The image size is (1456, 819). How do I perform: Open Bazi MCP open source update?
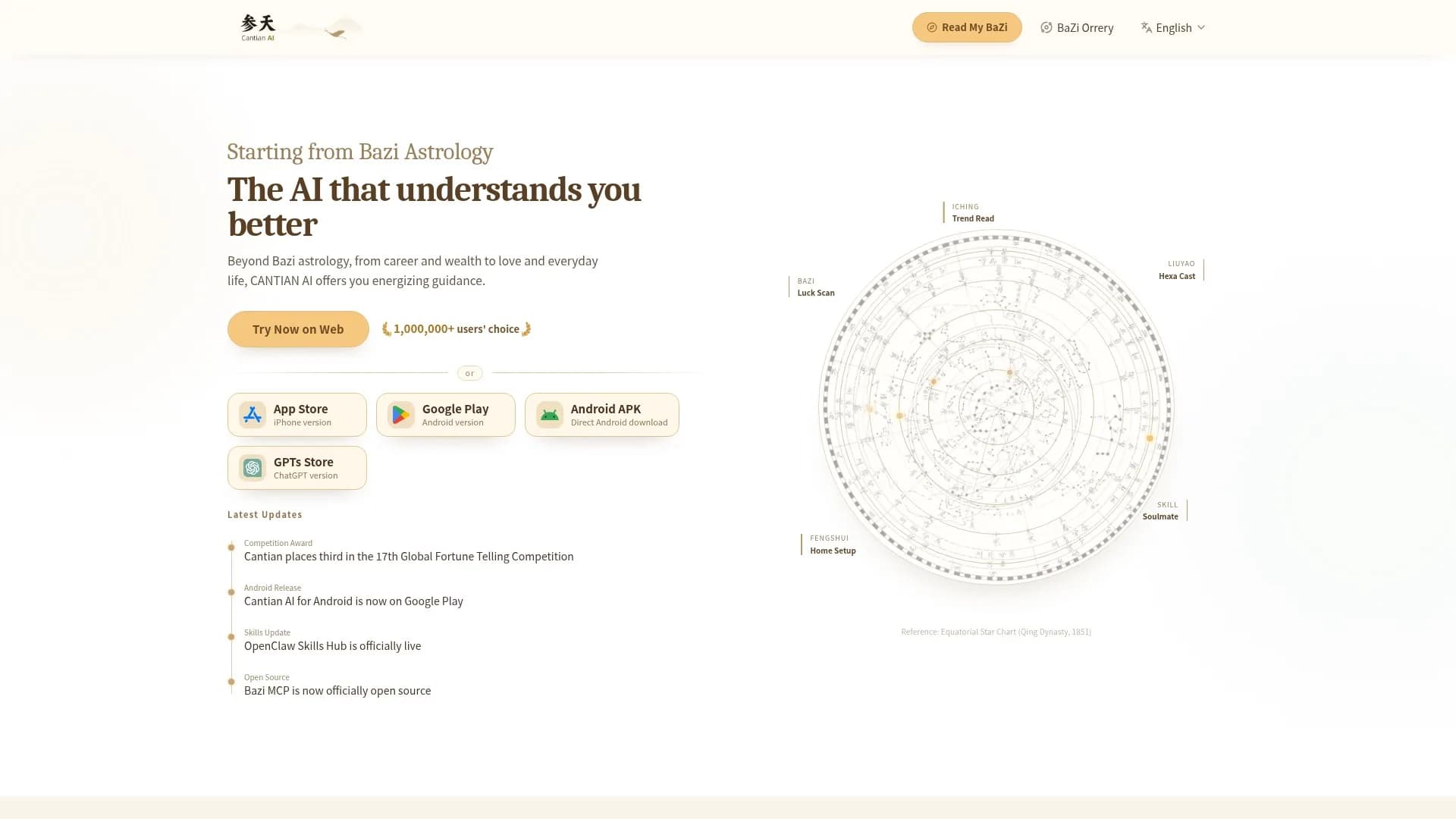337,691
